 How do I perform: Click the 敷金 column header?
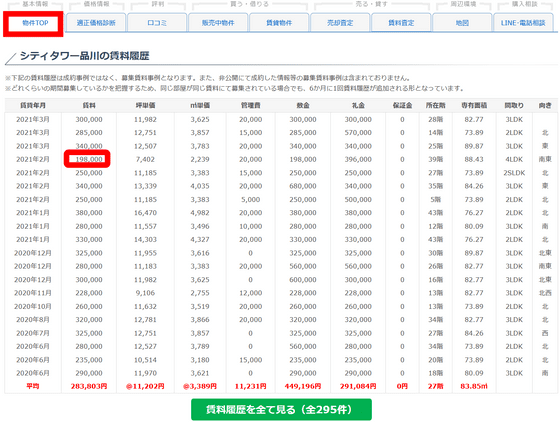click(303, 106)
